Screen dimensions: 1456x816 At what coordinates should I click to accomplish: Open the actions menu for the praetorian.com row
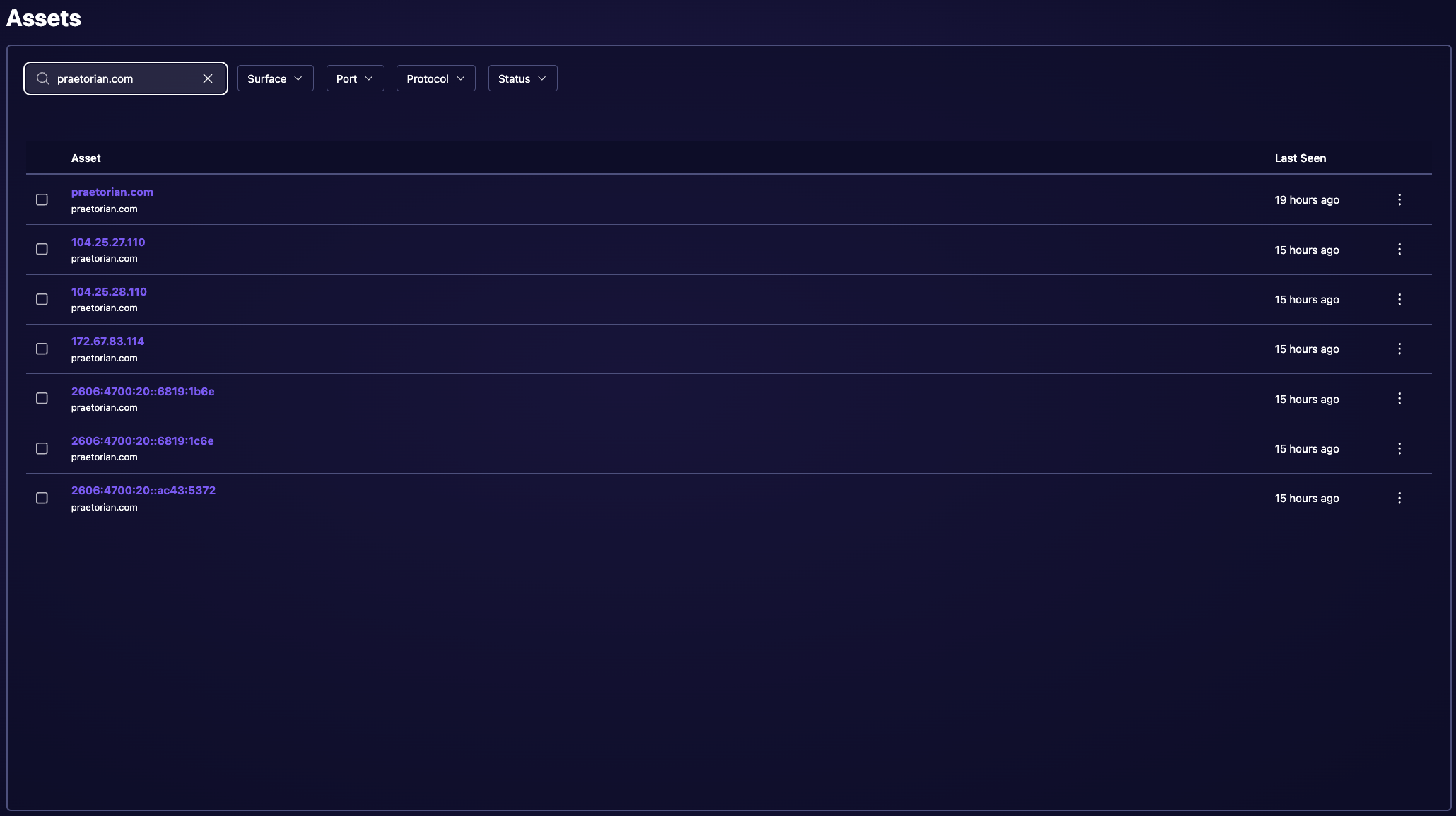pos(1399,200)
